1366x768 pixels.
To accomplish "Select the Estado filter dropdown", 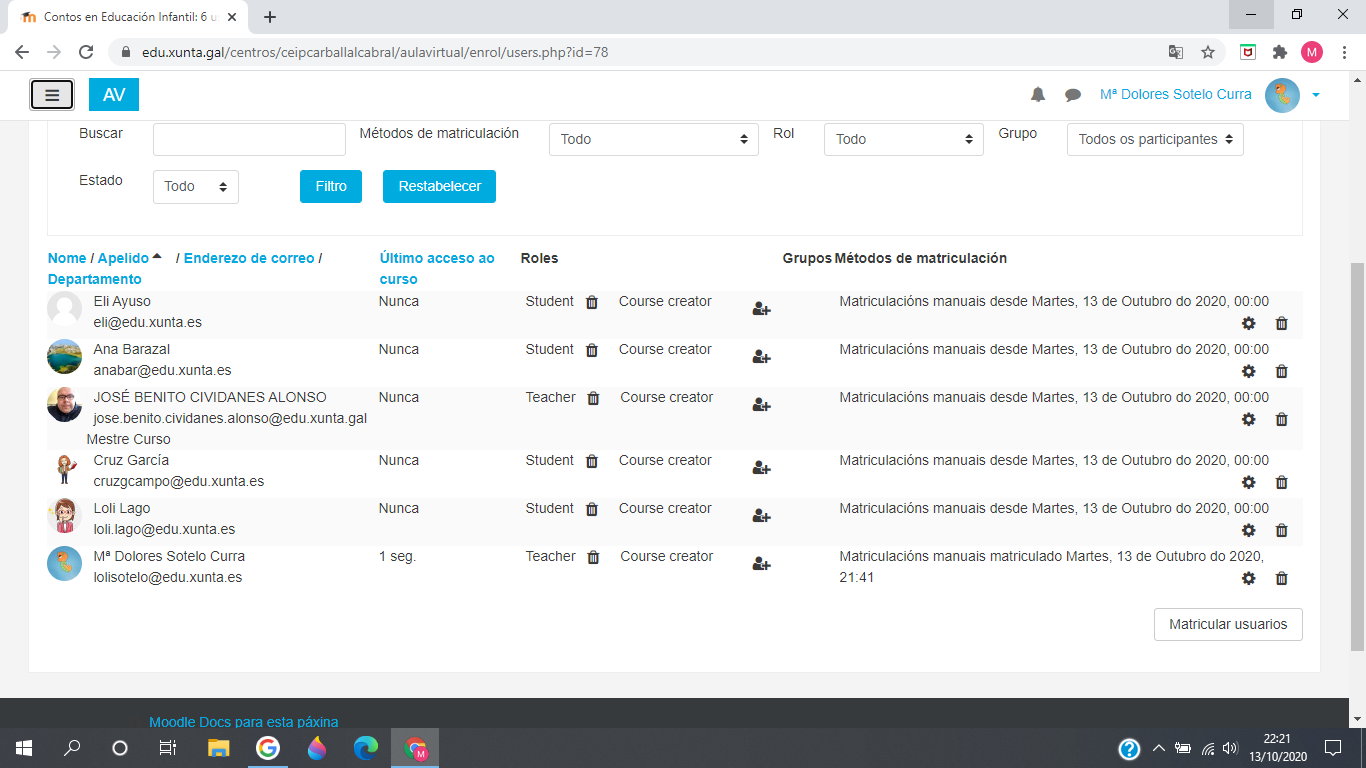I will pos(195,187).
